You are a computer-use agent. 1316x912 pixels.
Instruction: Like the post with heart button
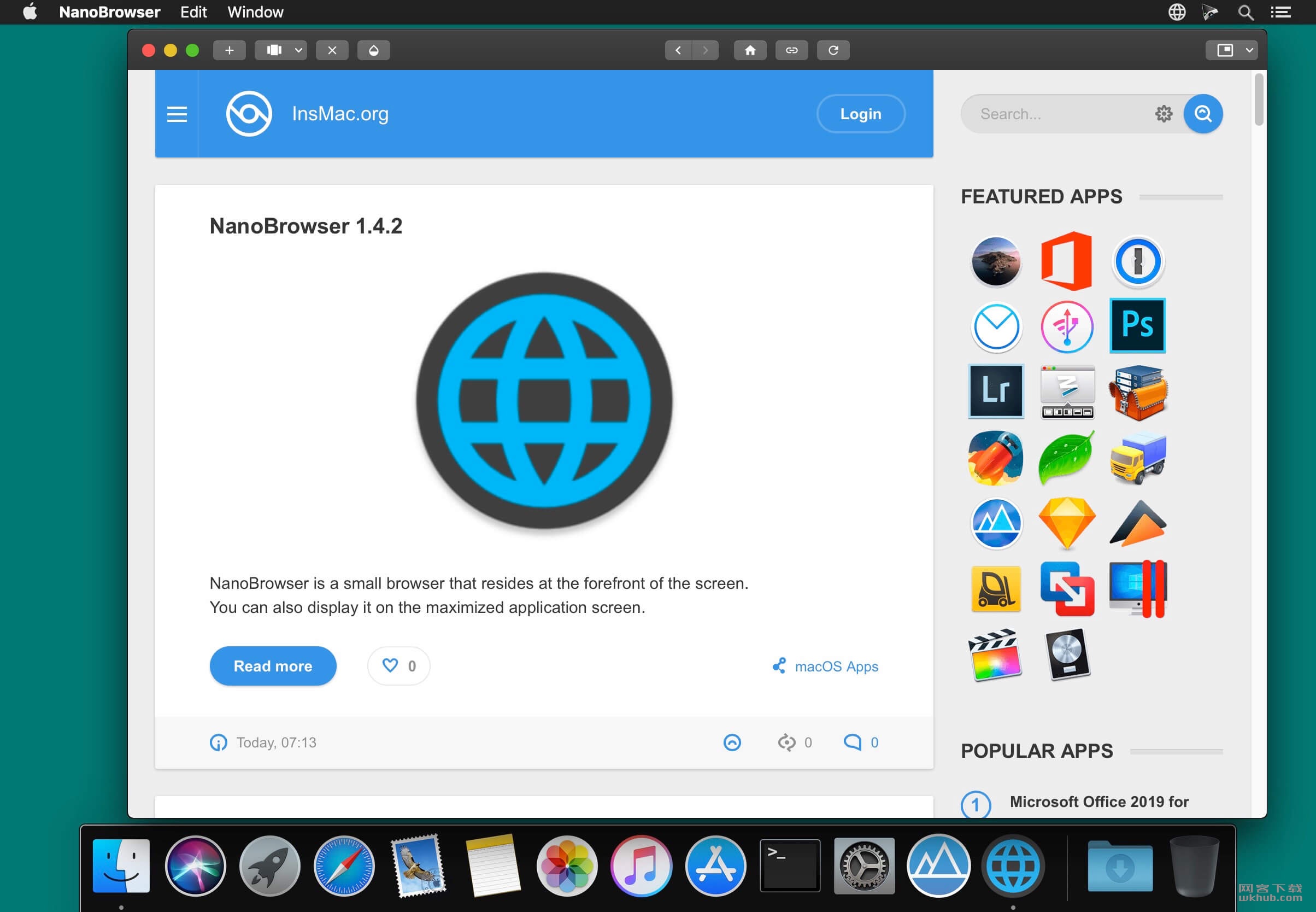(x=399, y=667)
